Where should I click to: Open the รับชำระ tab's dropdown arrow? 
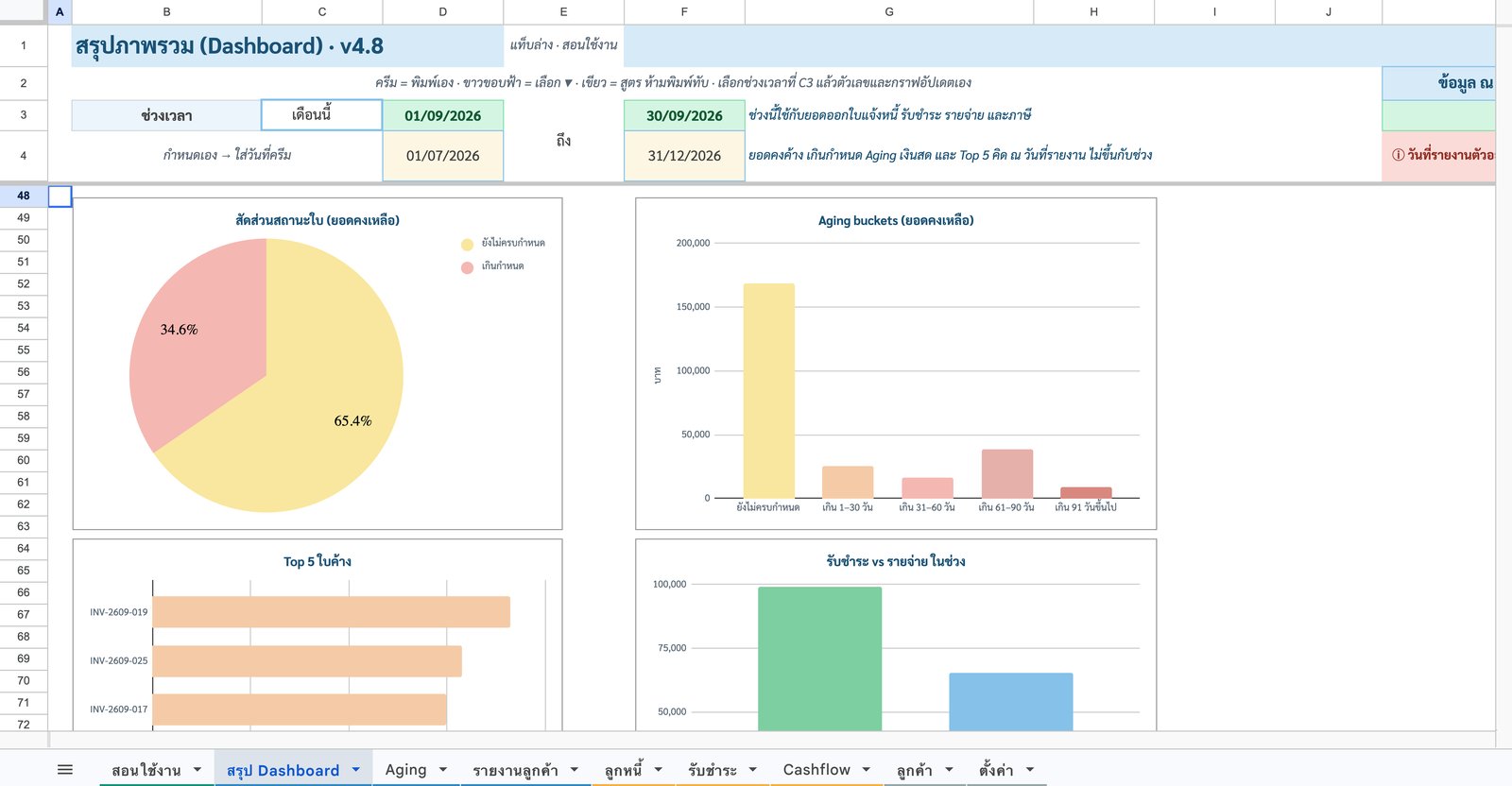point(753,770)
